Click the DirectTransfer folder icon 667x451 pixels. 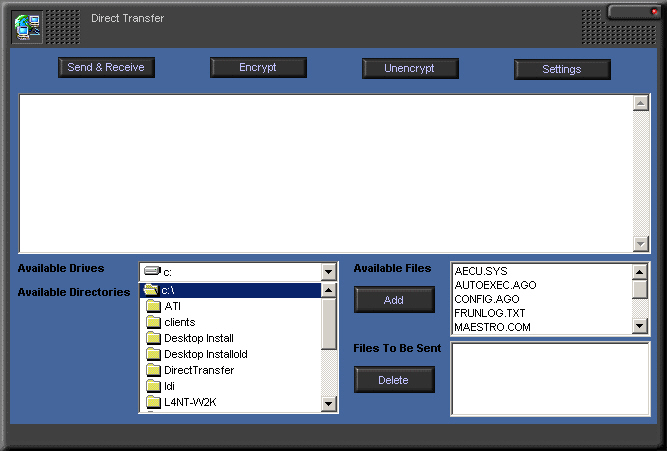153,370
